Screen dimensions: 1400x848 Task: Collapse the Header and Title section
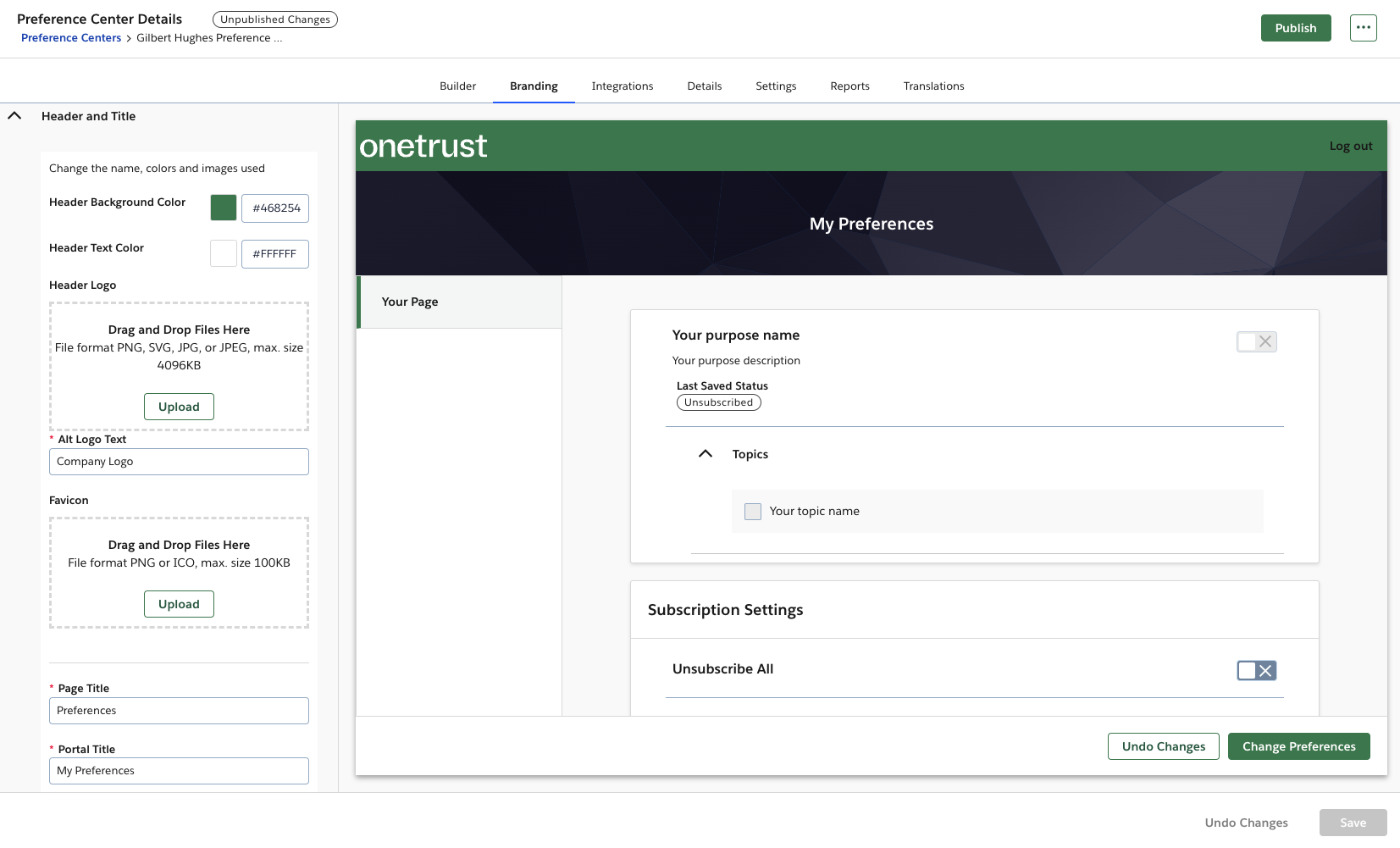(14, 115)
